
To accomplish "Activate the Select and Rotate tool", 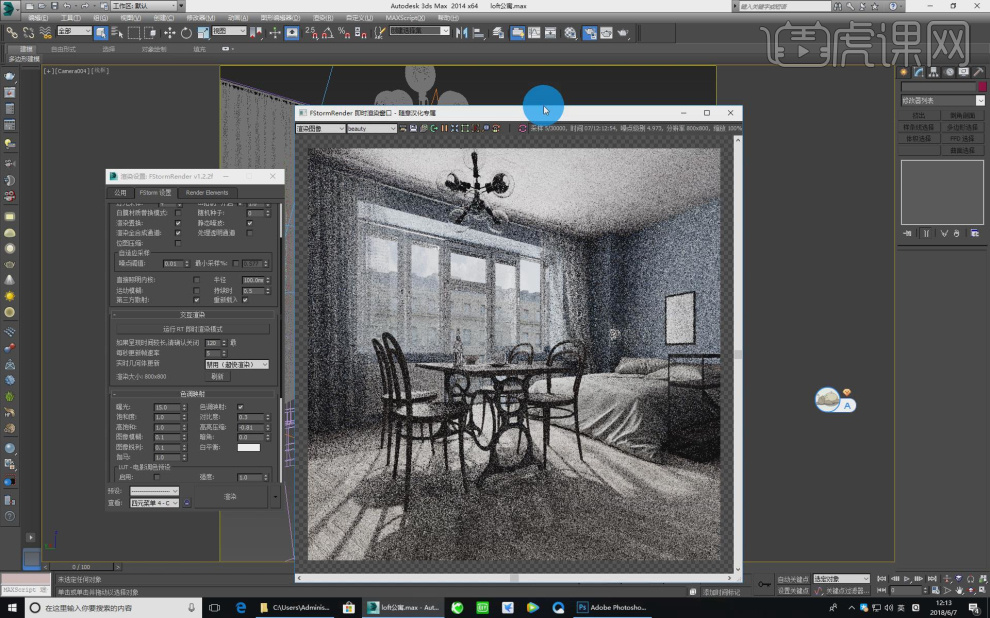I will 184,33.
